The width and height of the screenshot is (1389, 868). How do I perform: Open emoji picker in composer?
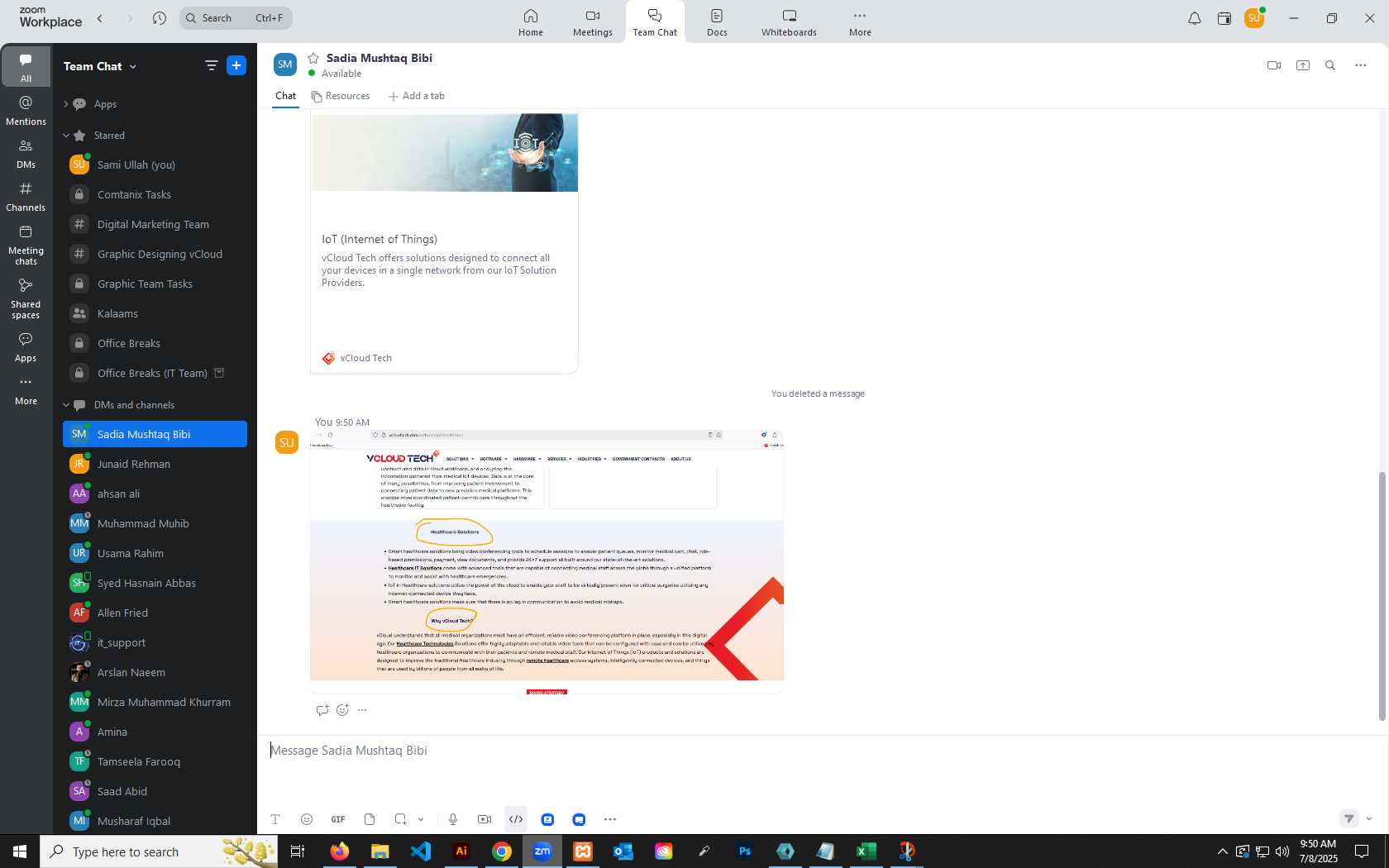click(307, 819)
